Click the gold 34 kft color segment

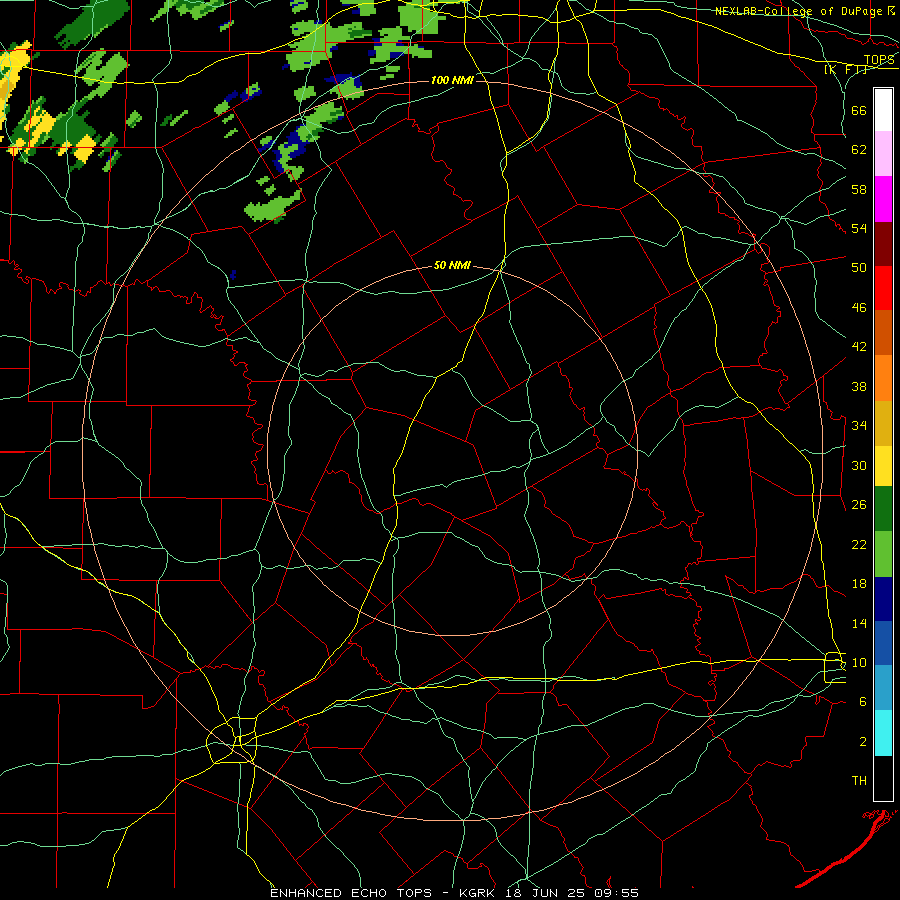[x=883, y=423]
